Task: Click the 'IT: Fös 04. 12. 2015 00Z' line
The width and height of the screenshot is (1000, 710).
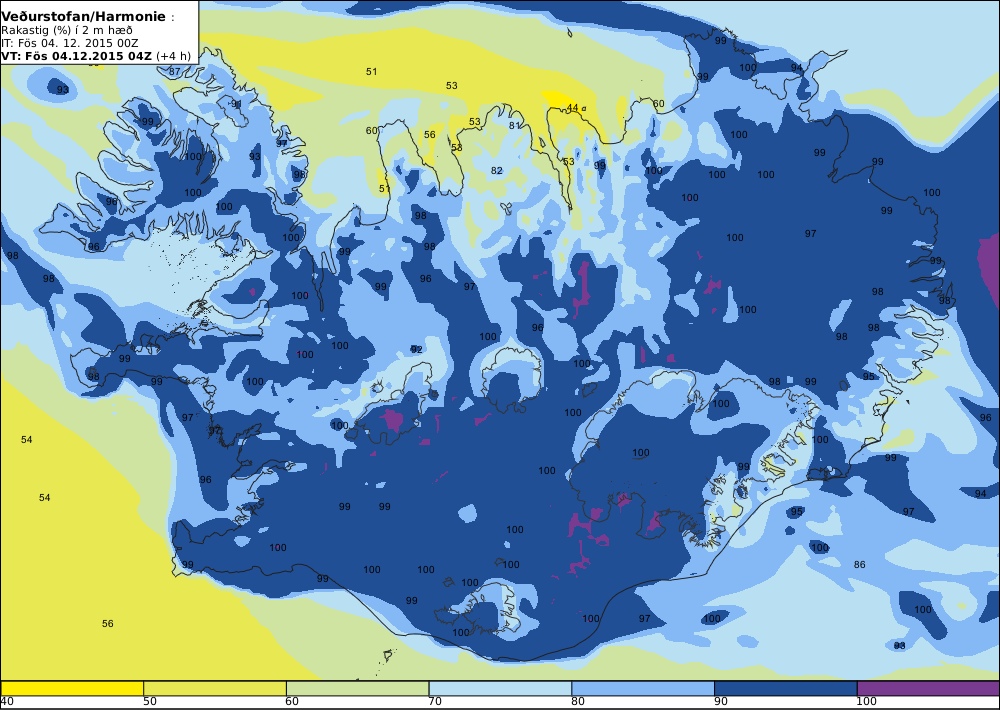Action: (x=70, y=43)
